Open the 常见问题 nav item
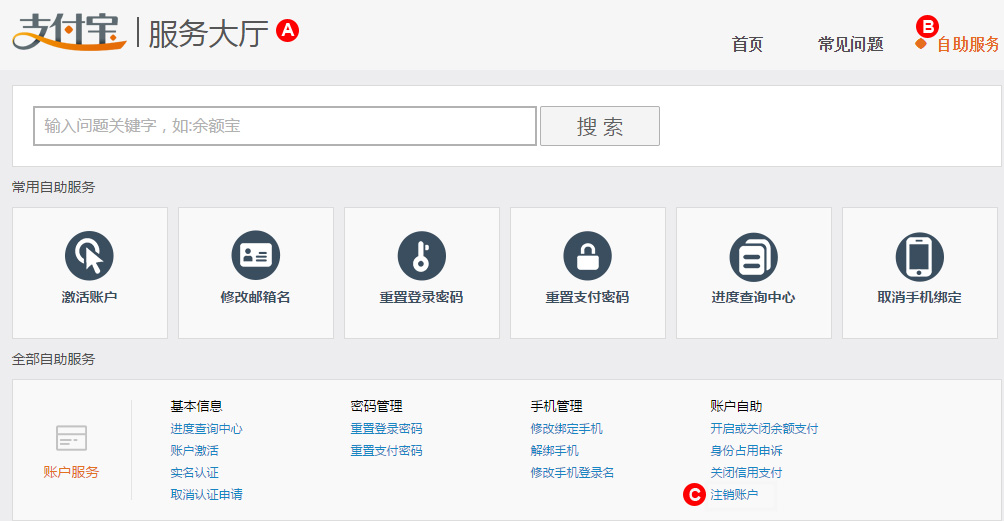 tap(850, 45)
